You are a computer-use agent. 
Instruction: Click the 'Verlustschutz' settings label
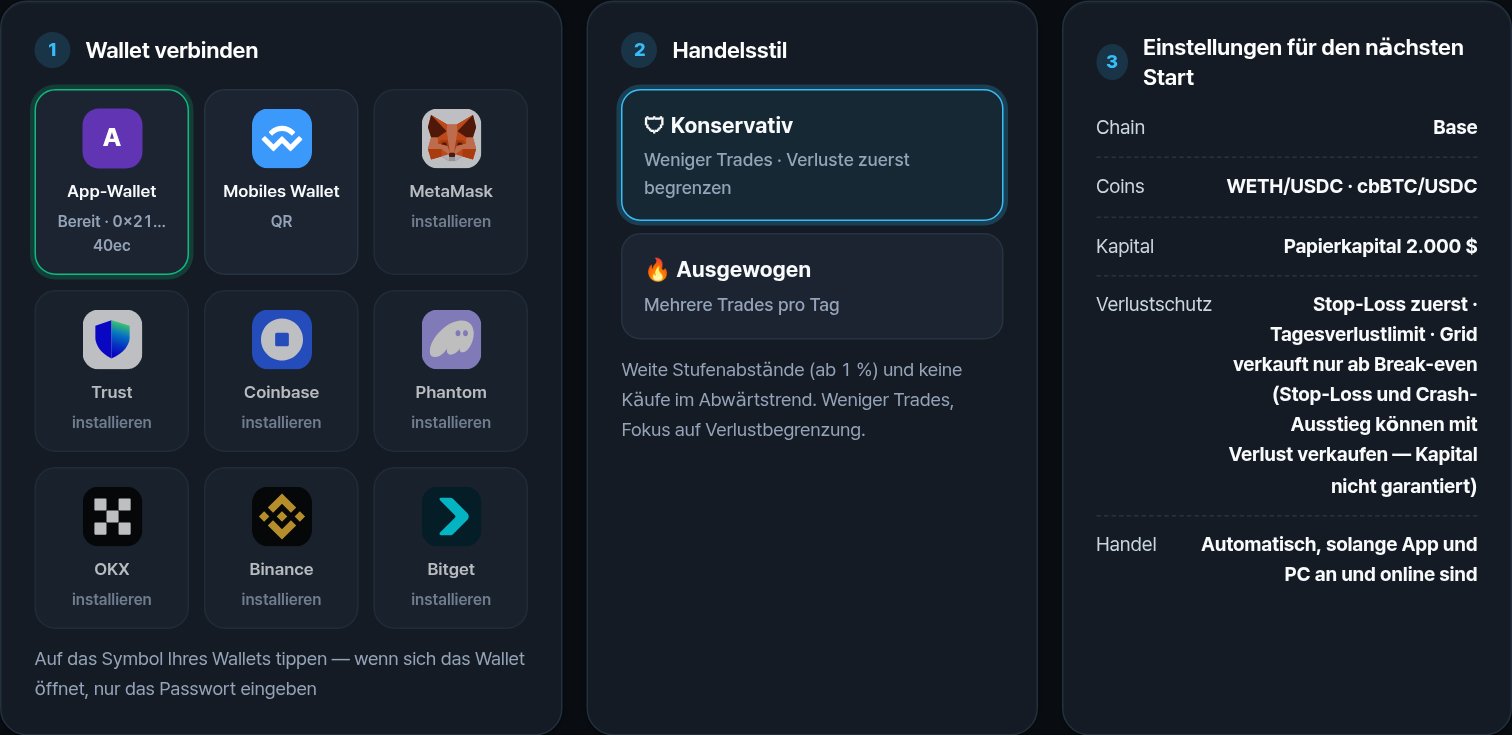tap(1154, 304)
